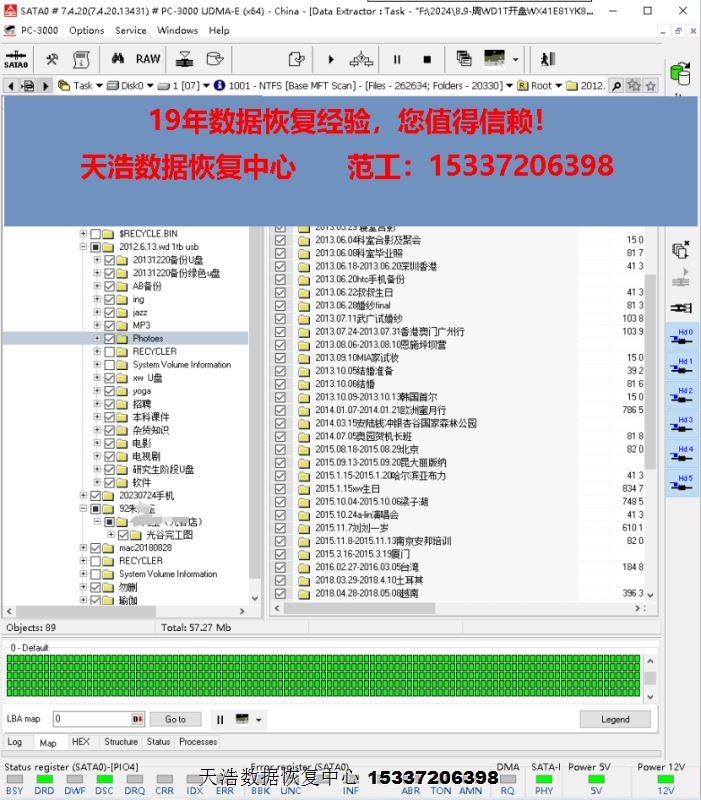Expand the Photoes folder in tree
The width and height of the screenshot is (701, 800).
tap(98, 338)
